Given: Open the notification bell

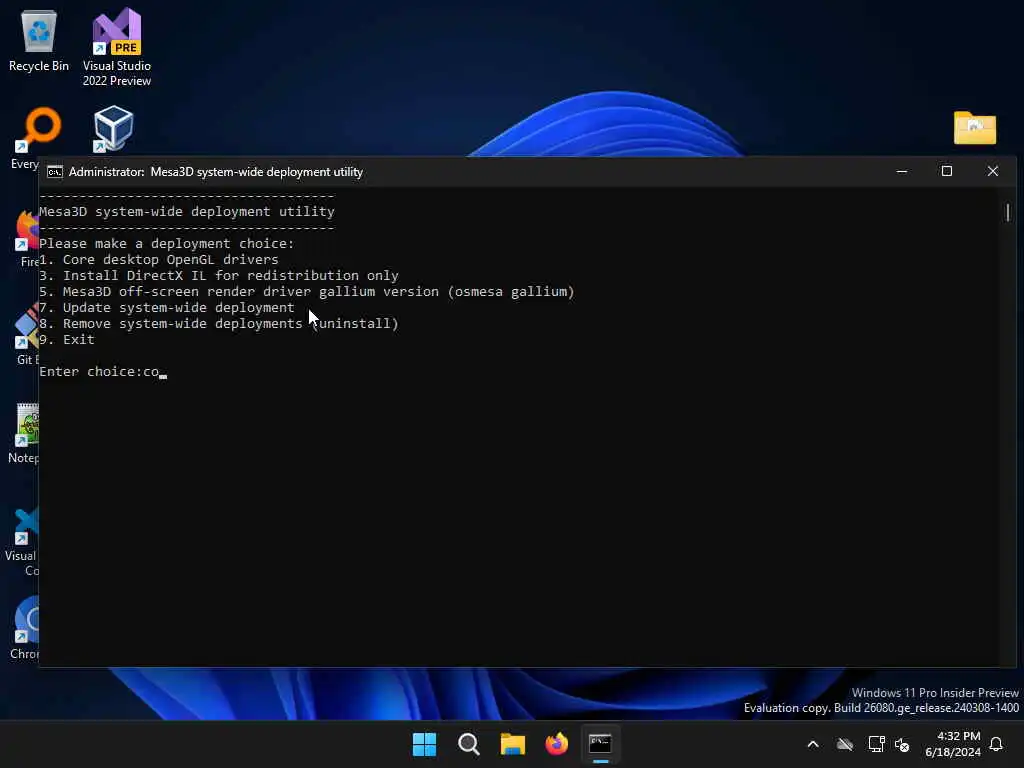Looking at the screenshot, I should pyautogui.click(x=997, y=744).
